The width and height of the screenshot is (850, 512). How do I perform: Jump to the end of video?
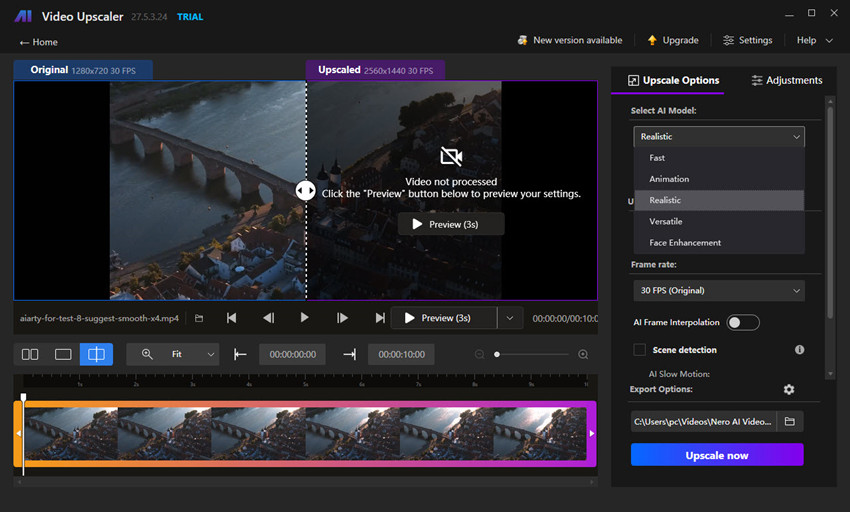(380, 318)
